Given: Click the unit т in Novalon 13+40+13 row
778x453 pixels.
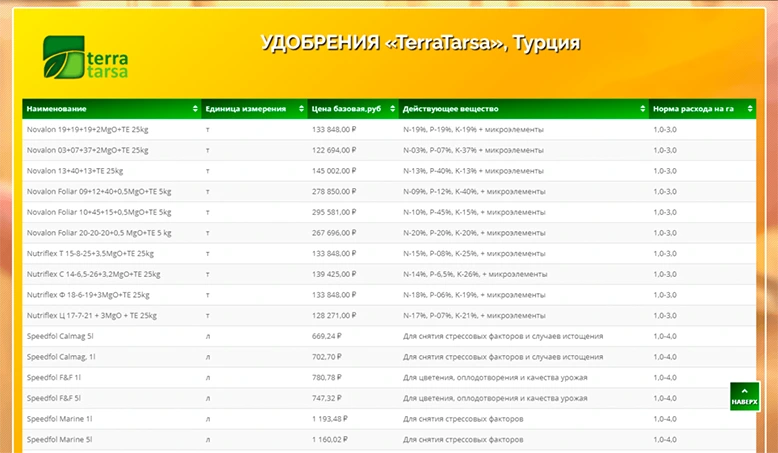Looking at the screenshot, I should 207,171.
